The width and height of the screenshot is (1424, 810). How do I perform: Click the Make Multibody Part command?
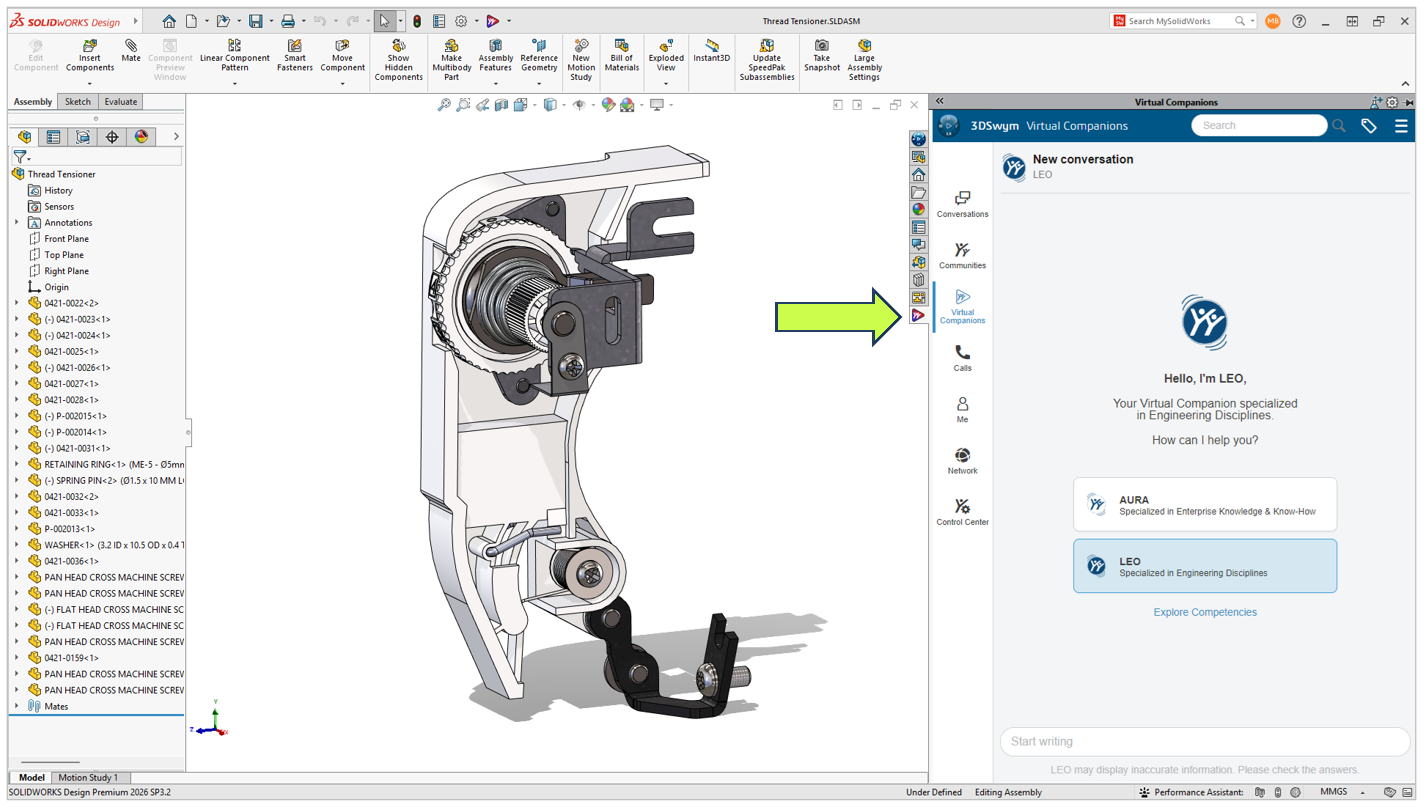pos(452,60)
